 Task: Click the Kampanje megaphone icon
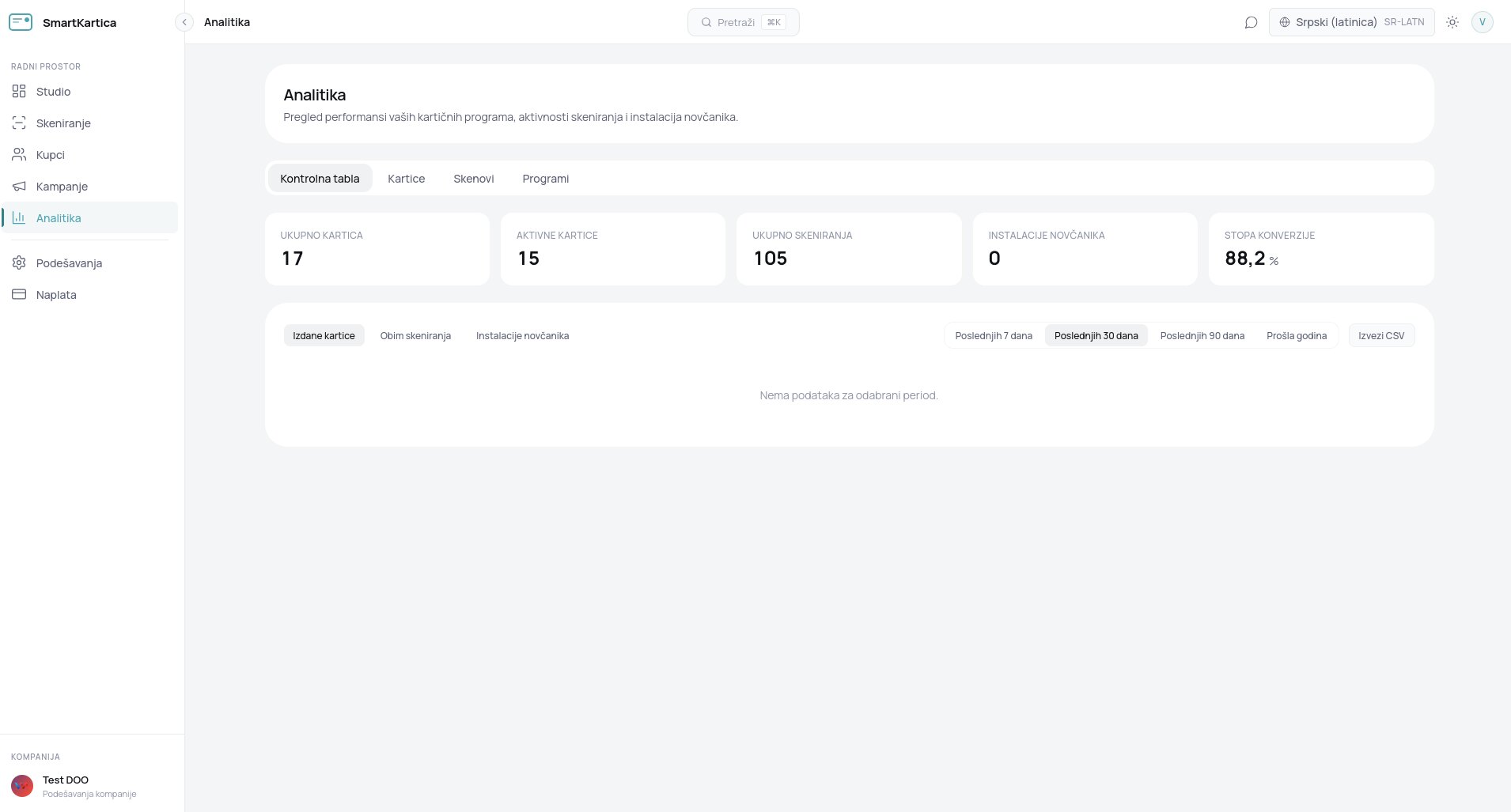pos(19,187)
